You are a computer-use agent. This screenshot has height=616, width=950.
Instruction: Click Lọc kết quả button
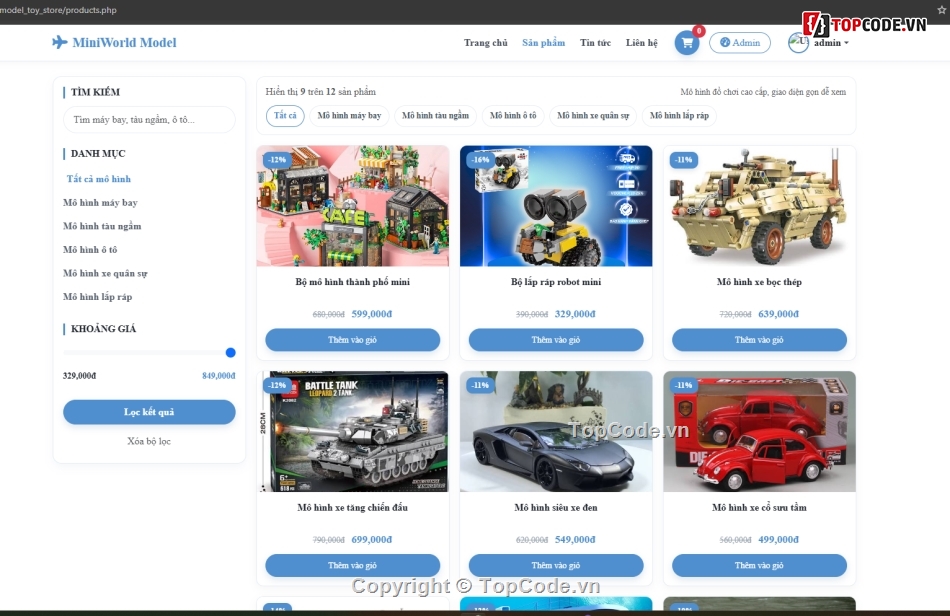[x=149, y=412]
